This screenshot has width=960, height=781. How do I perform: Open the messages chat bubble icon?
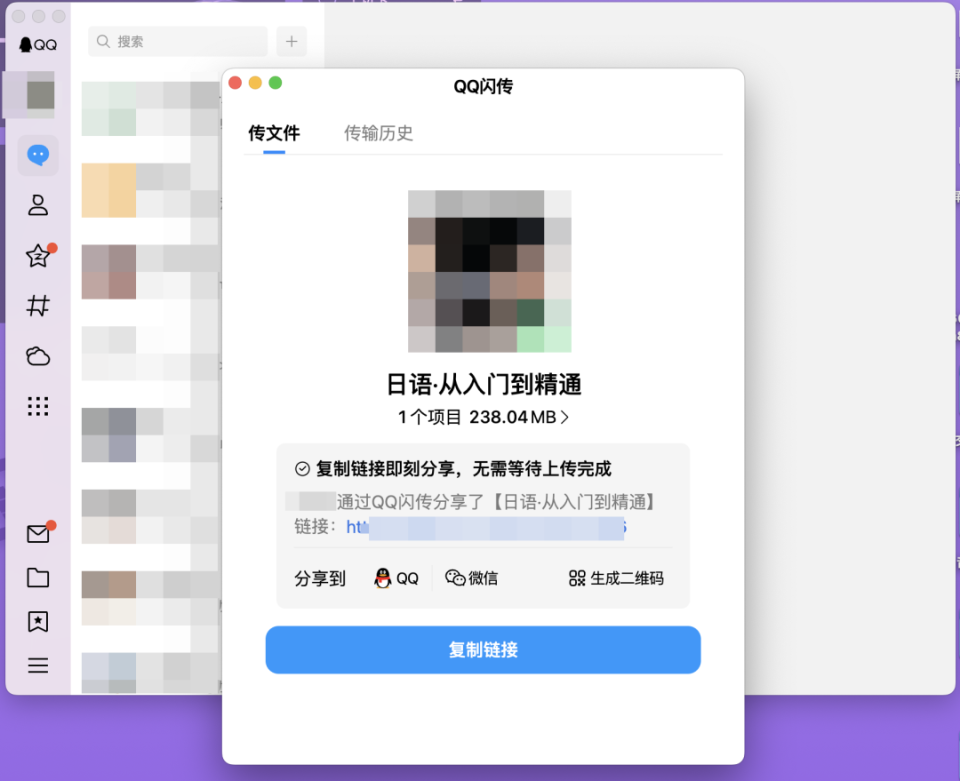click(38, 155)
